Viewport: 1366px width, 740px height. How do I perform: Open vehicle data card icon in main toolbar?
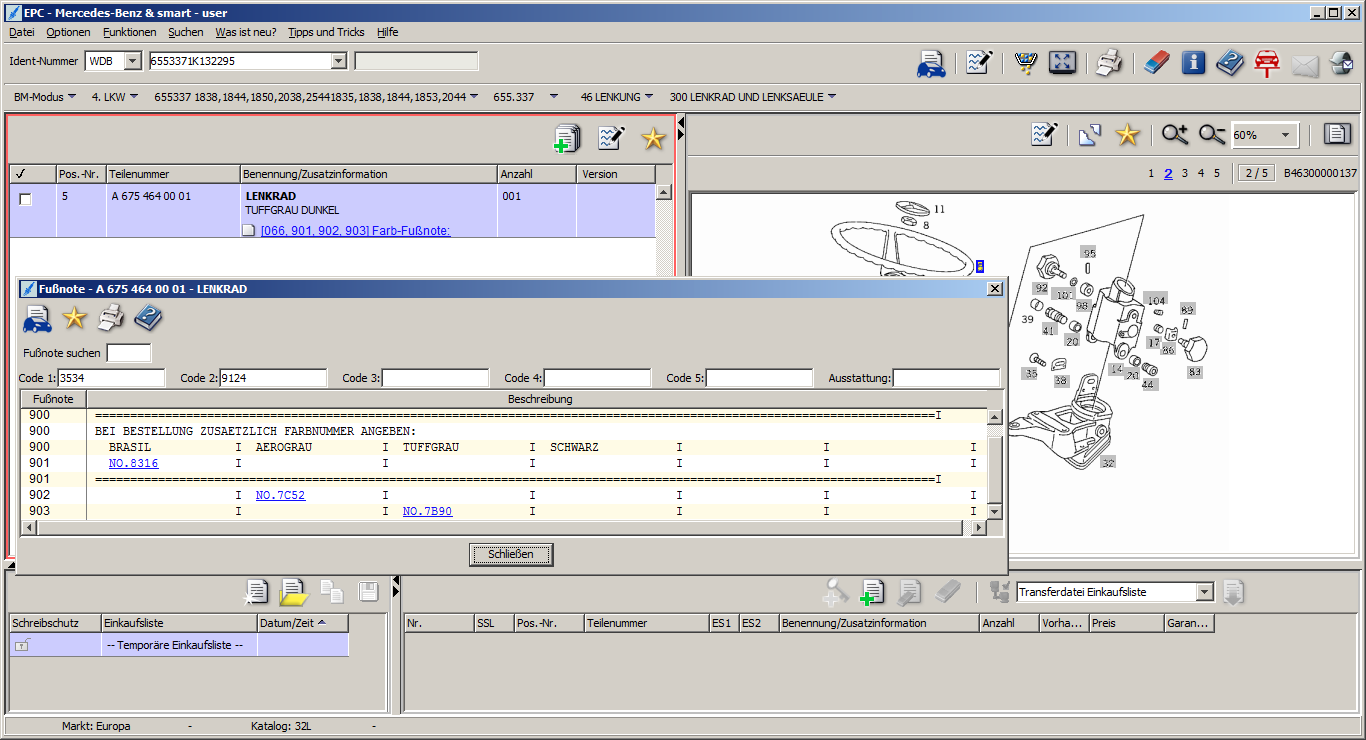pos(932,63)
